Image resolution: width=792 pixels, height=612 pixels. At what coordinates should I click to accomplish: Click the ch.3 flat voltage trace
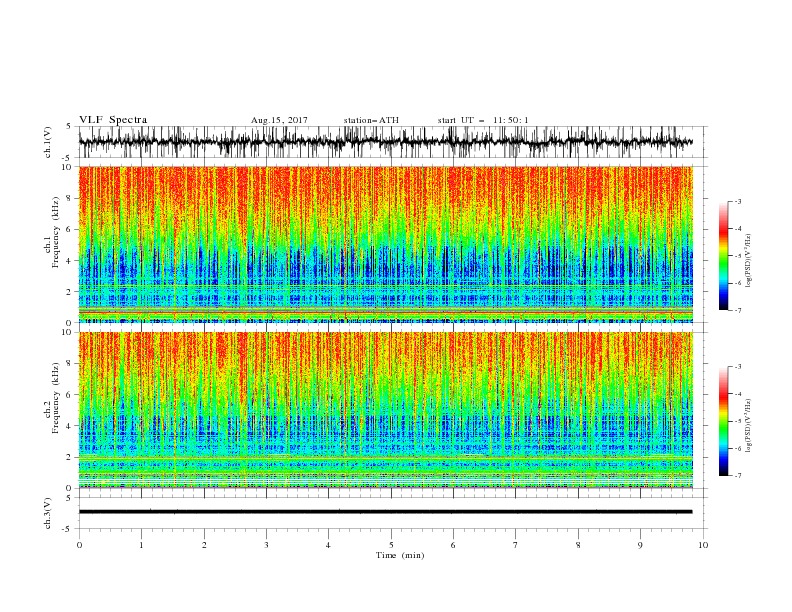386,512
